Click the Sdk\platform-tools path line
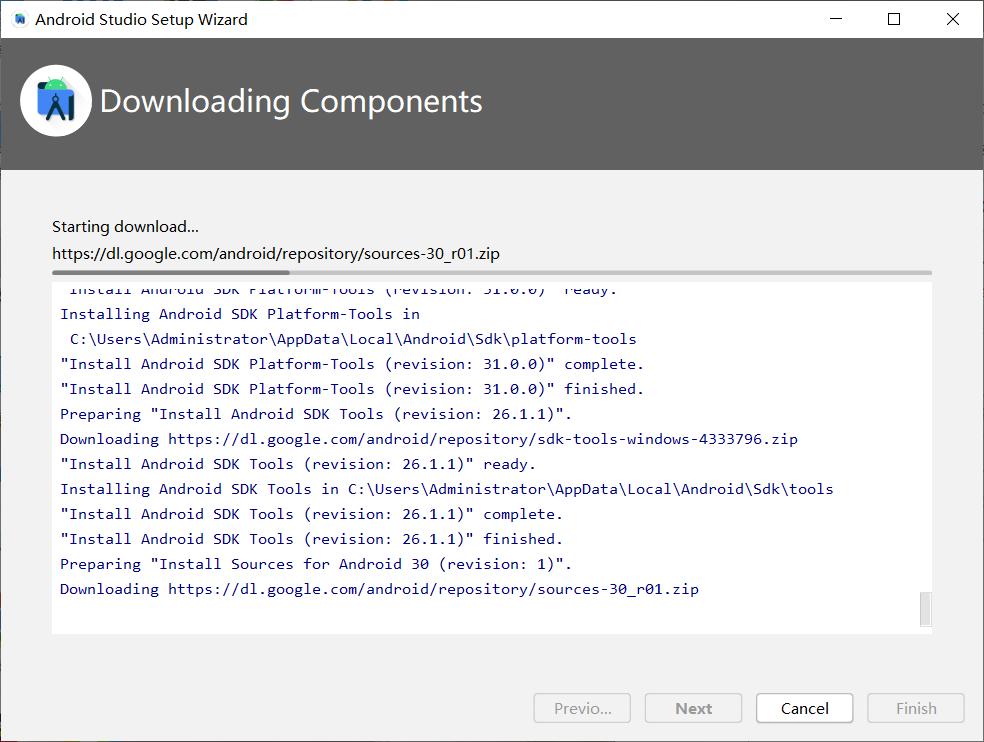 point(353,339)
